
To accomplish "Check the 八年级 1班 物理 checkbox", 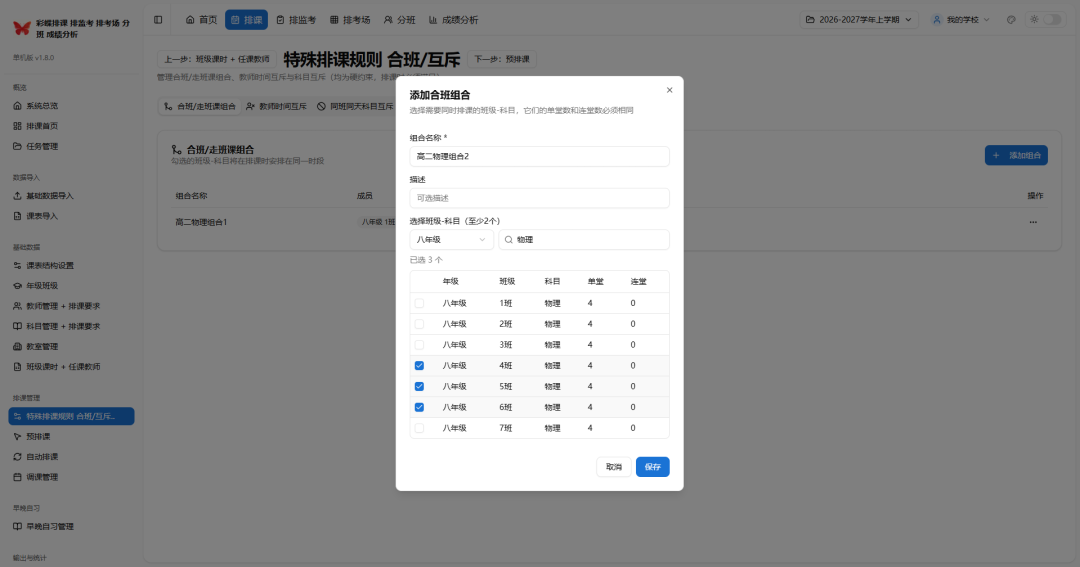I will pyautogui.click(x=419, y=303).
